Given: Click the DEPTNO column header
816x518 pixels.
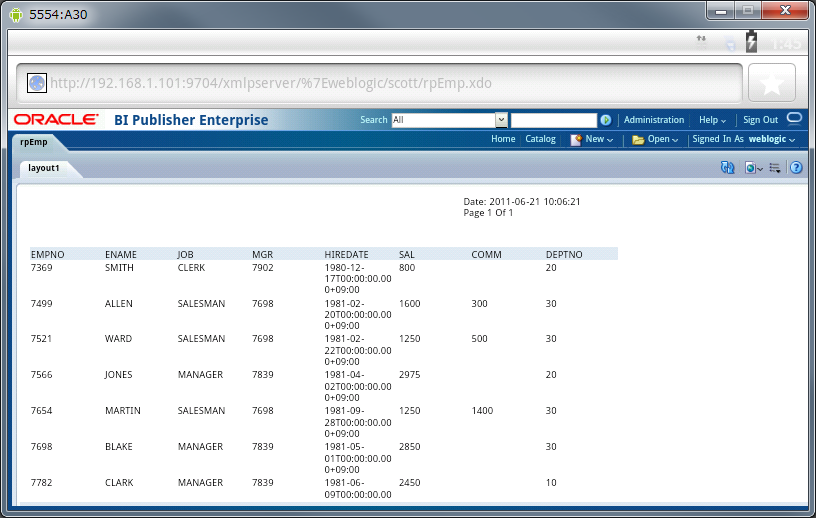Looking at the screenshot, I should click(x=564, y=255).
